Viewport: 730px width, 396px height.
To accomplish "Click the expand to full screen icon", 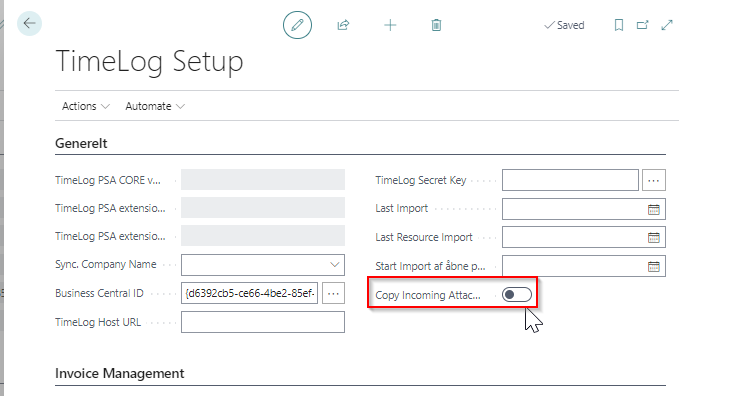I will click(667, 25).
